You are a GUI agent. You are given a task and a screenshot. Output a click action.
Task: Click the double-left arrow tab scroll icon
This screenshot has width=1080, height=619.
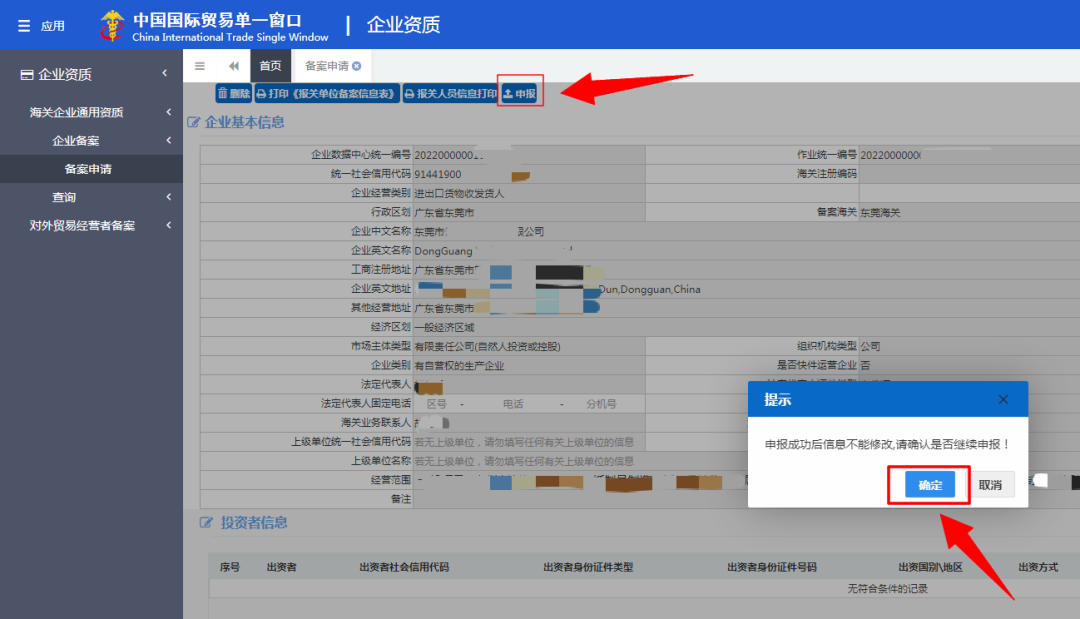click(233, 66)
